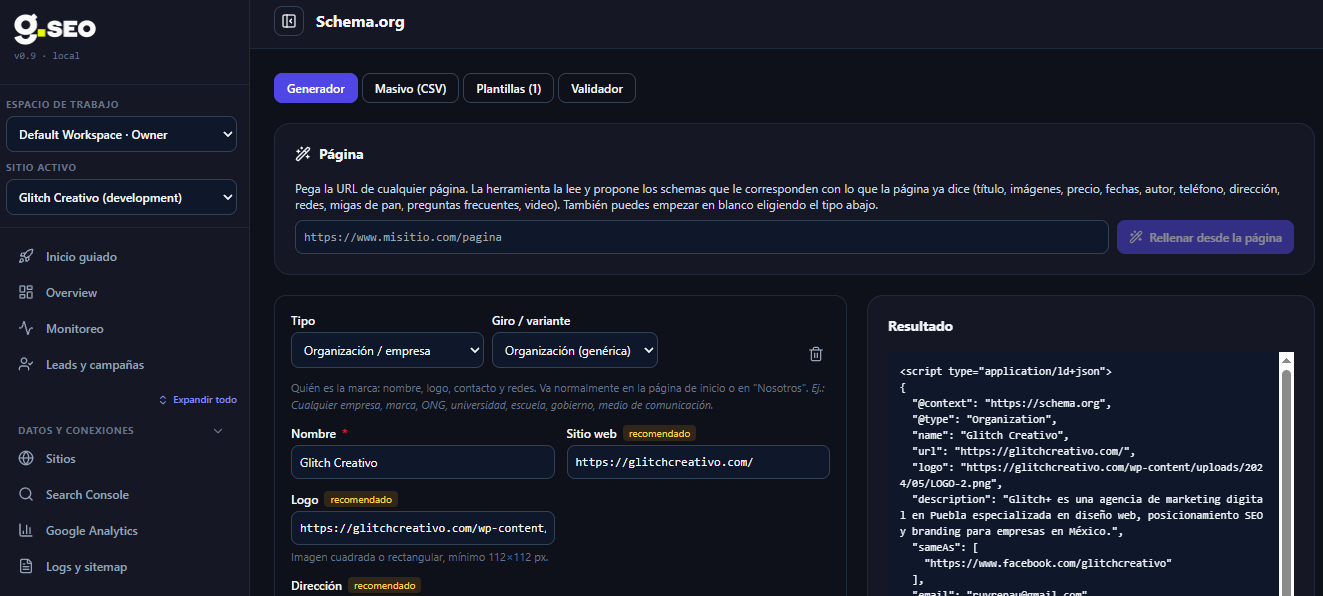Click the Resultado code scrollbar
The width and height of the screenshot is (1323, 596).
click(1287, 482)
